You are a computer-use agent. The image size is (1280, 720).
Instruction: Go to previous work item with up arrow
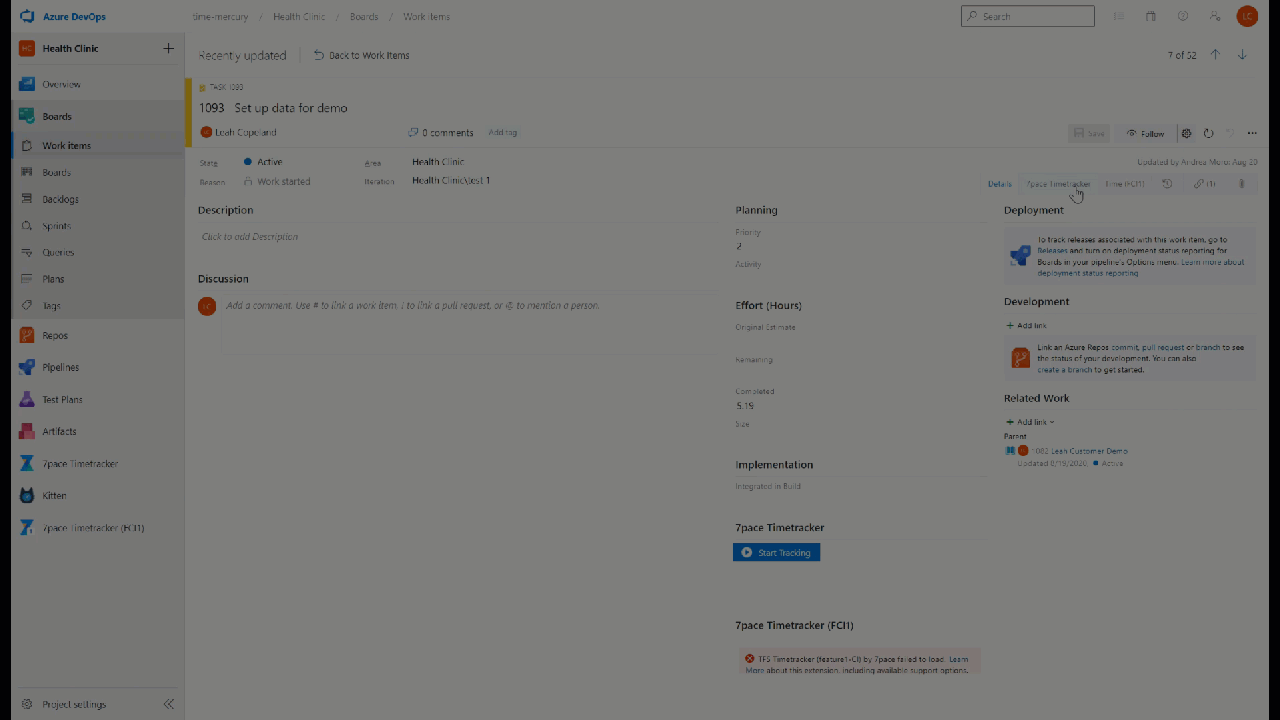(x=1215, y=55)
